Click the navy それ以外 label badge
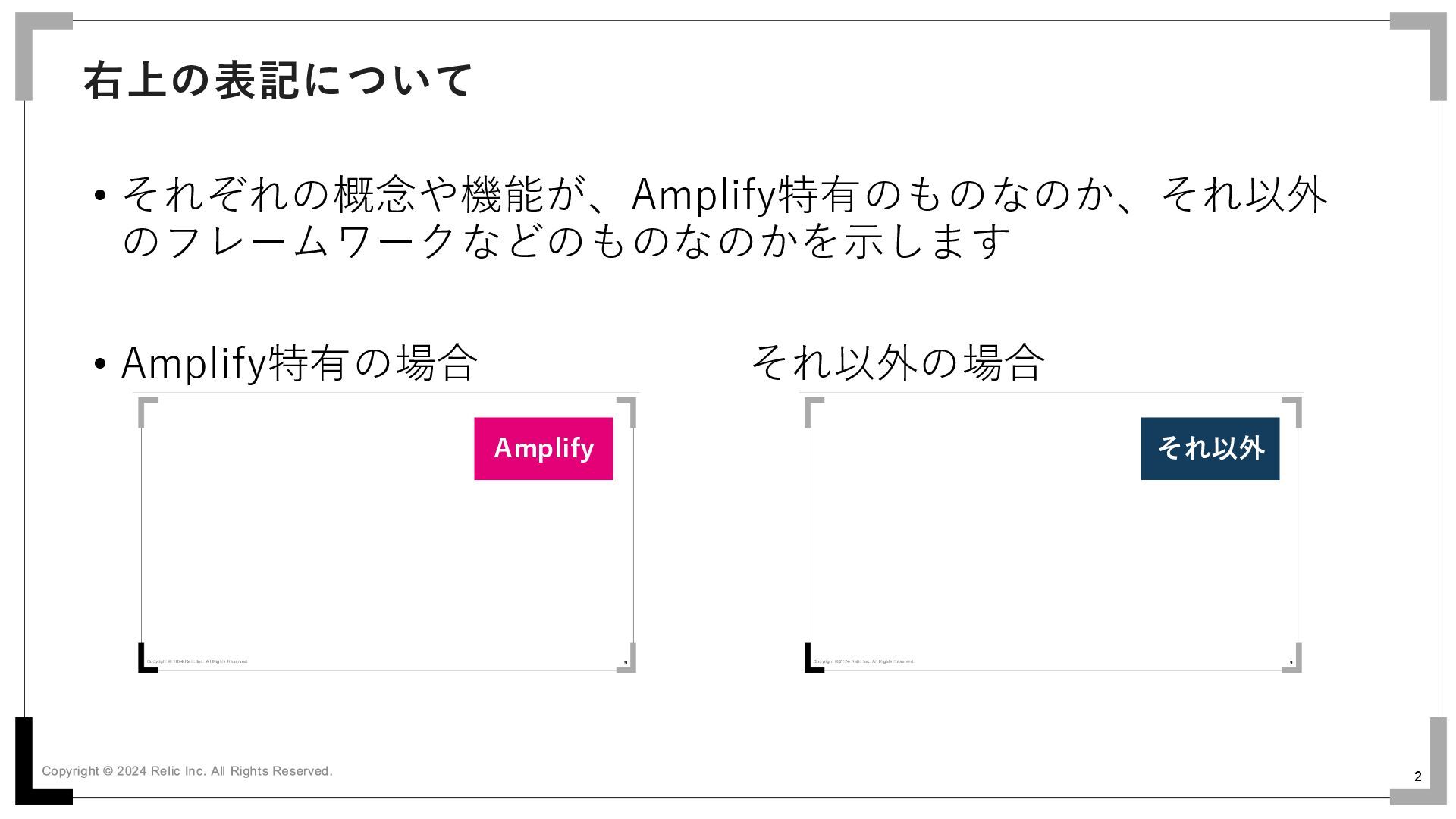Viewport: 1456px width, 819px height. click(x=1210, y=448)
